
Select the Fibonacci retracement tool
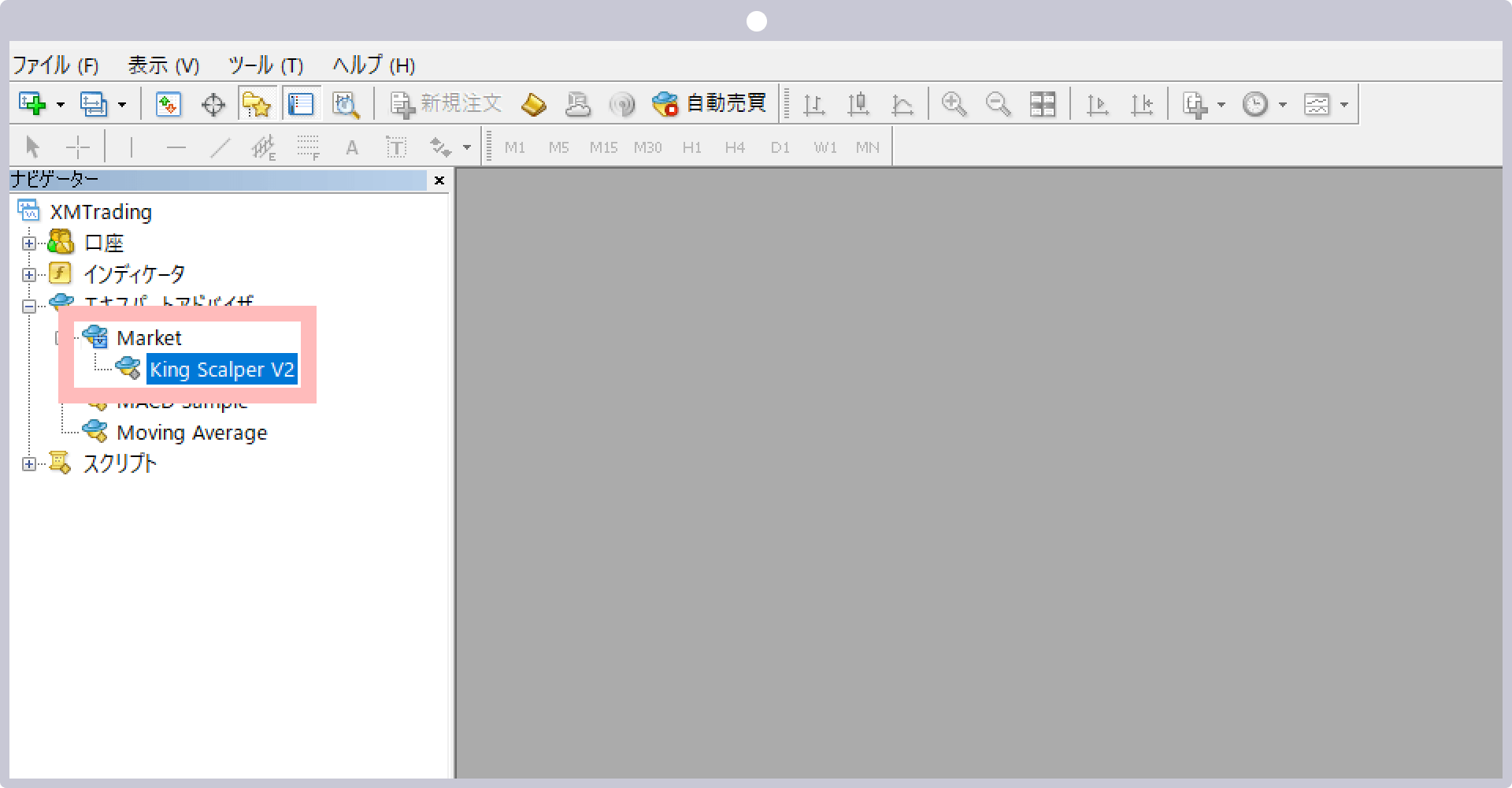[308, 147]
